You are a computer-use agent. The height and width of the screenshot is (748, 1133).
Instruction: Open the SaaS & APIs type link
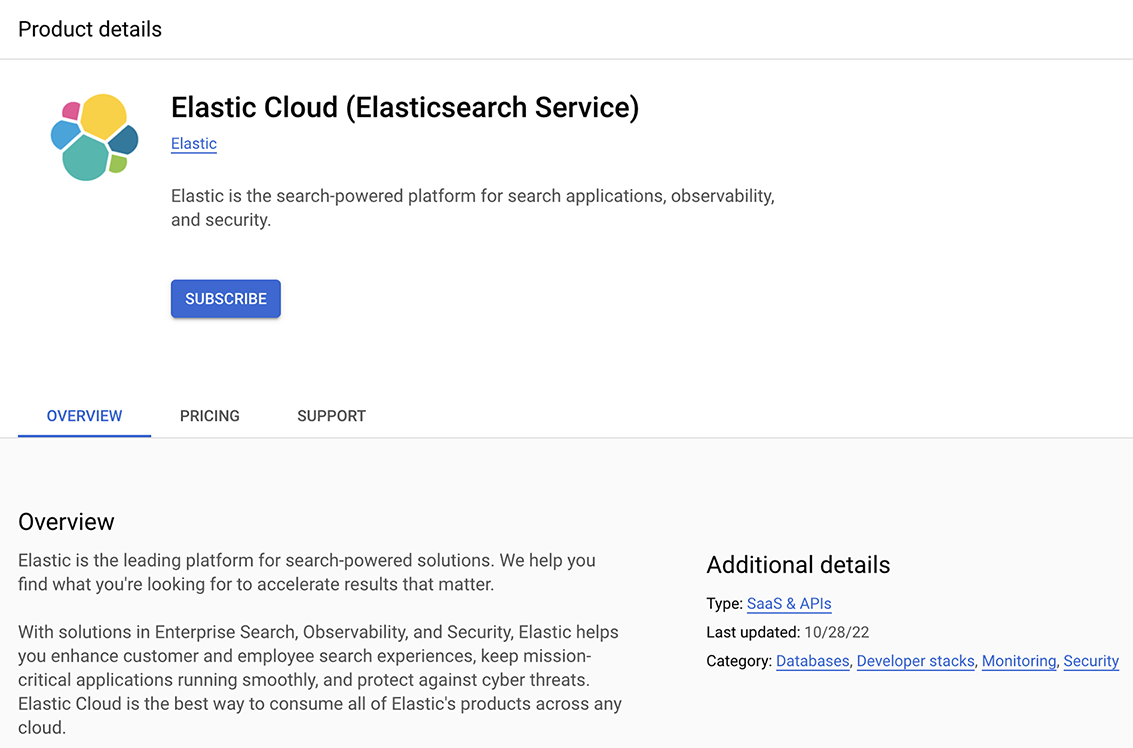click(x=789, y=603)
